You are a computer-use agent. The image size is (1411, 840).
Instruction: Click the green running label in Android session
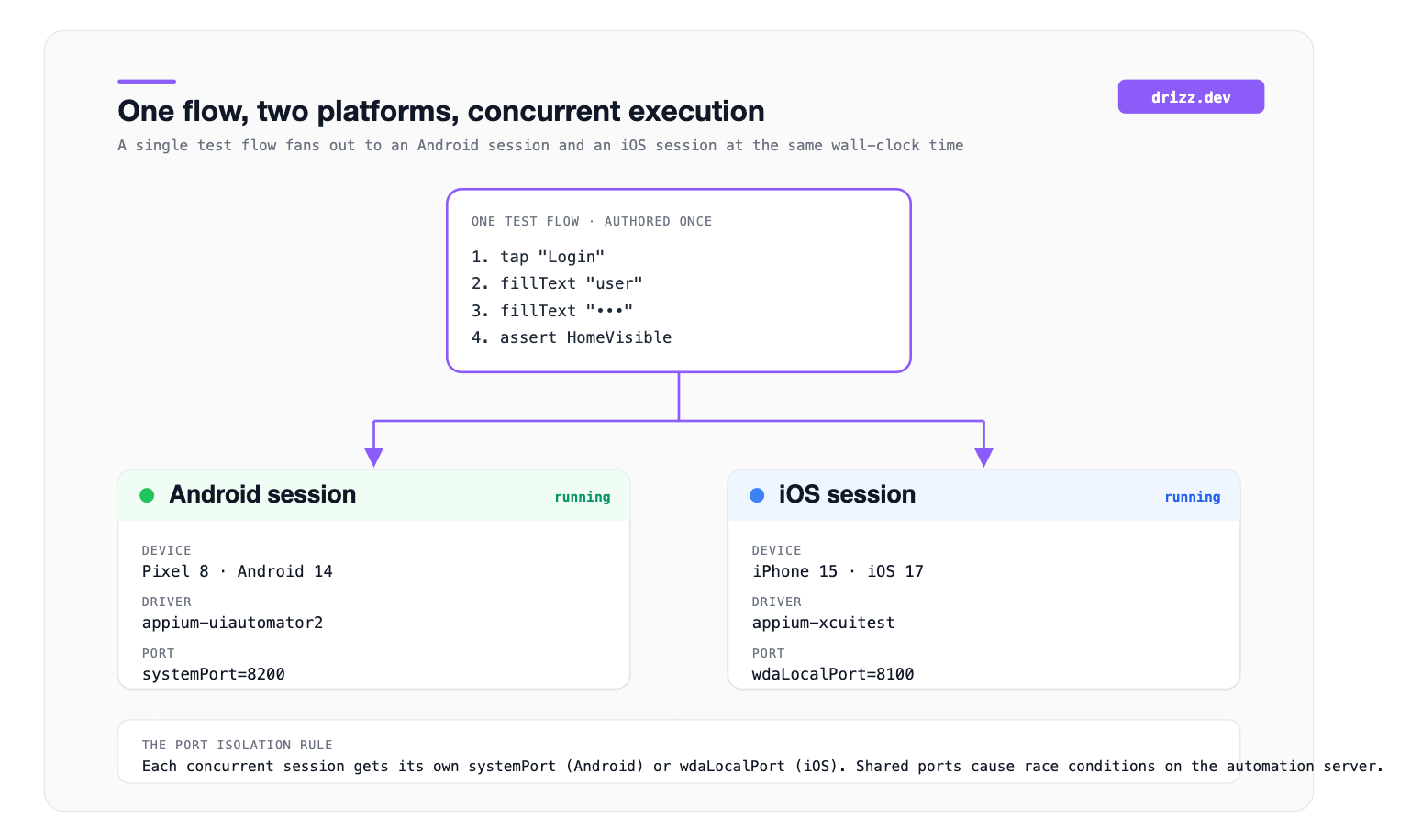583,496
